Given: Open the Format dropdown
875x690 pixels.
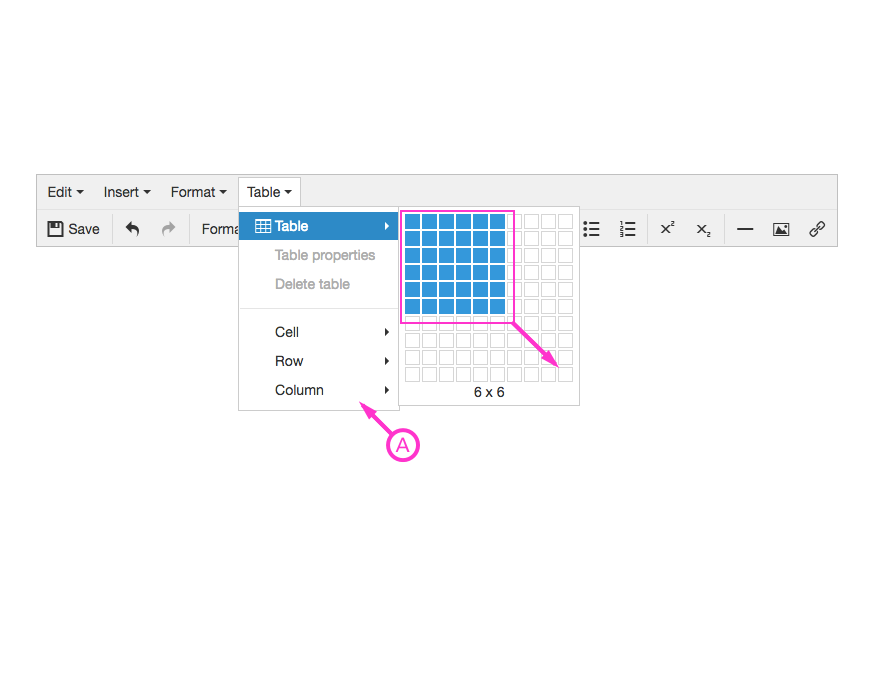Looking at the screenshot, I should (x=197, y=191).
